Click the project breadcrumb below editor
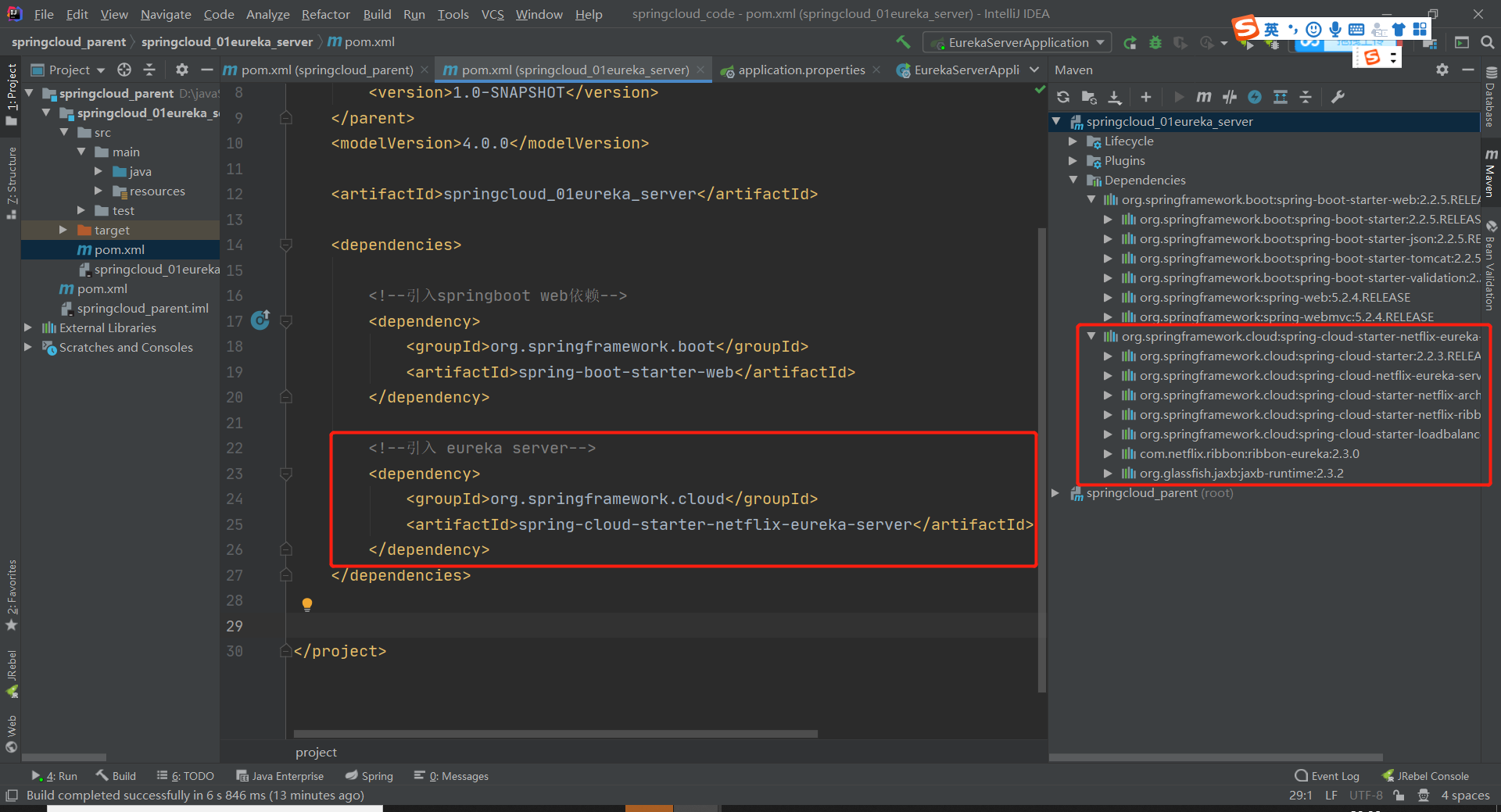The height and width of the screenshot is (812, 1501). [316, 752]
